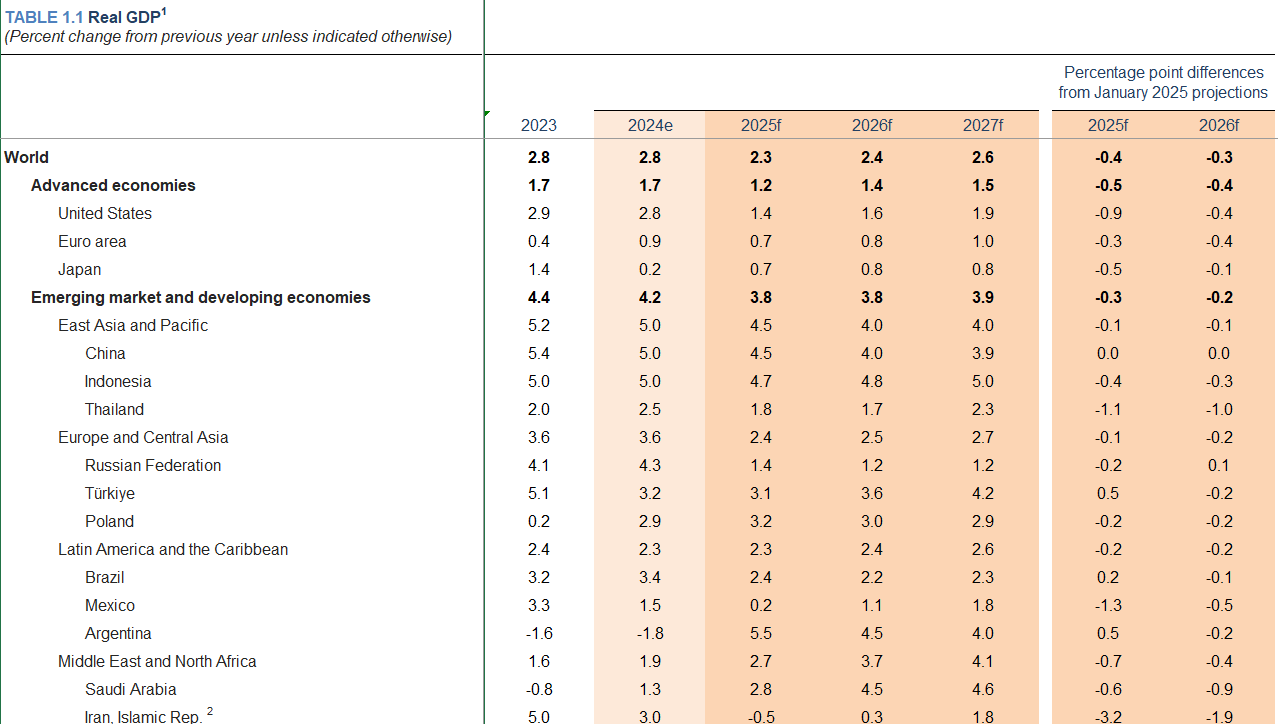
Task: Select Argentina's 2023 value of -1.6
Action: tap(538, 633)
